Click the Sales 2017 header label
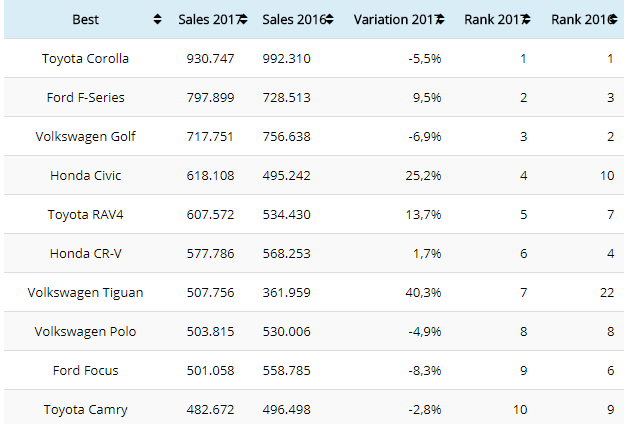The height and width of the screenshot is (424, 632). (x=210, y=19)
